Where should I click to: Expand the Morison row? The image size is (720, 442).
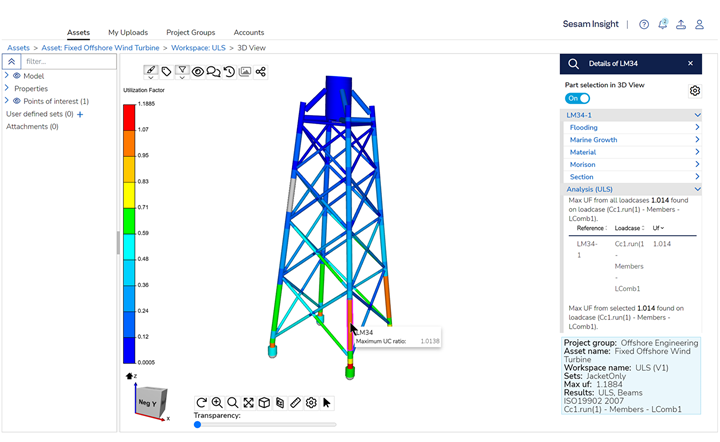(x=632, y=164)
